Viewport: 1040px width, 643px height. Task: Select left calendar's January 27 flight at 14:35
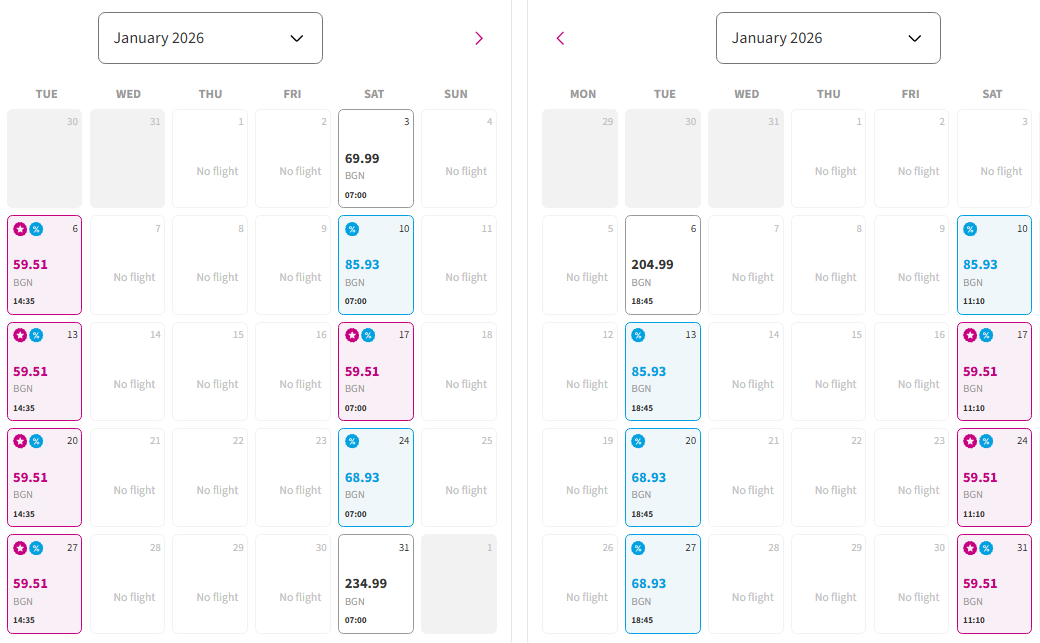pyautogui.click(x=44, y=584)
